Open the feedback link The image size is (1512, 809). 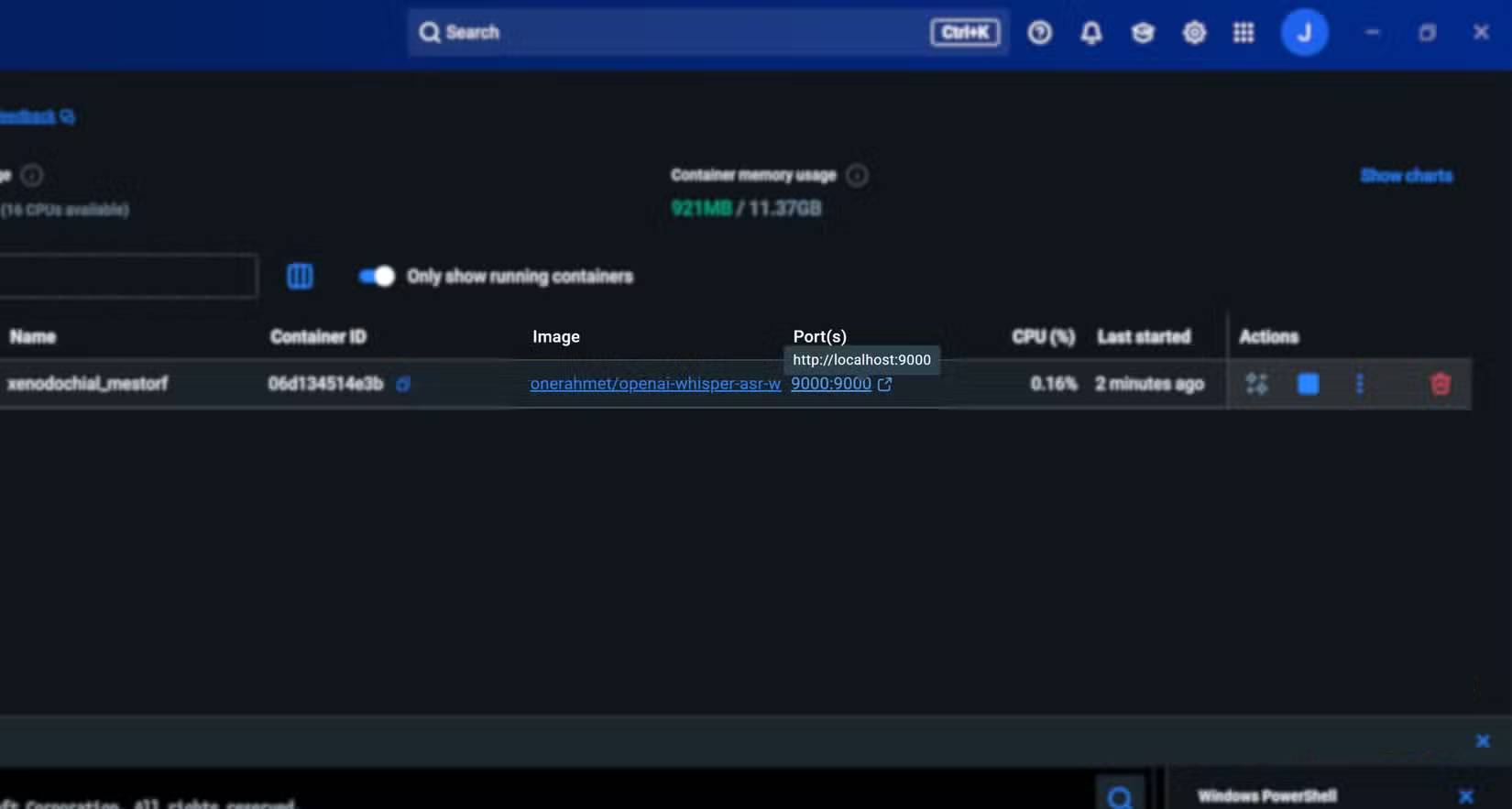coord(37,116)
